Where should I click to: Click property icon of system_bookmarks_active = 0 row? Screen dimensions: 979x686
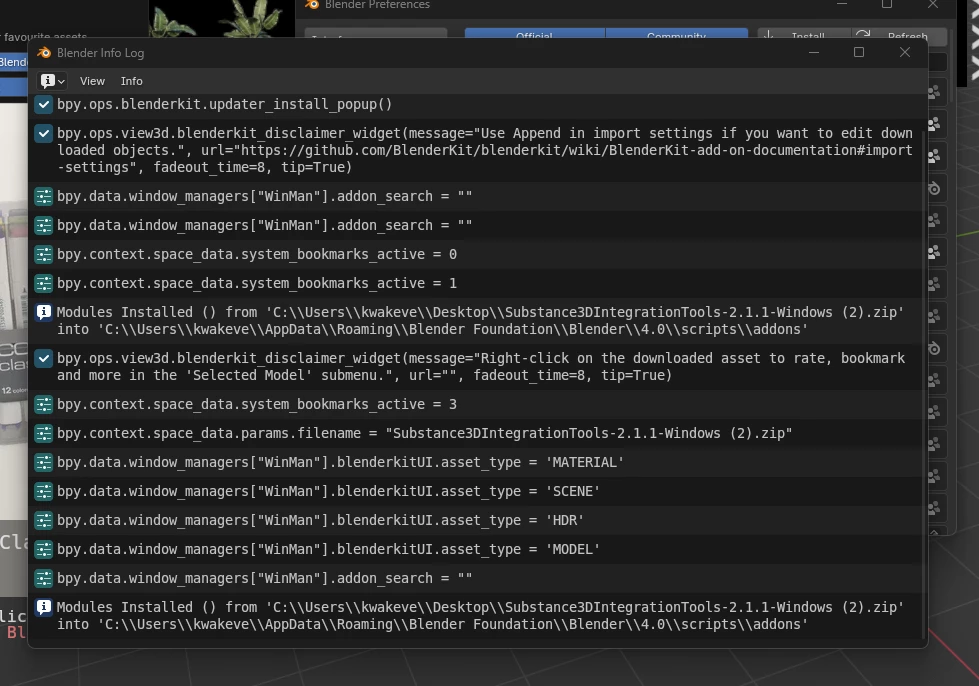[44, 255]
